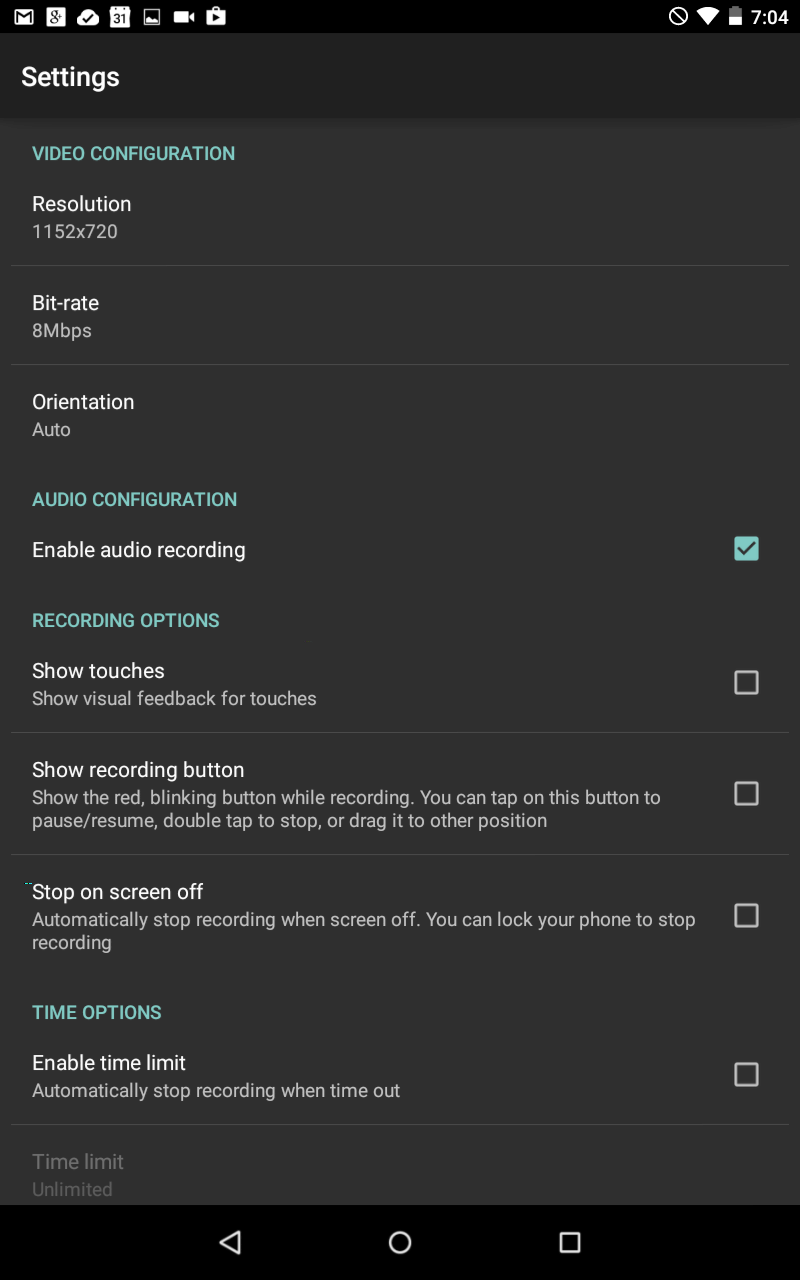Open recent apps square button
The image size is (800, 1280).
570,1242
